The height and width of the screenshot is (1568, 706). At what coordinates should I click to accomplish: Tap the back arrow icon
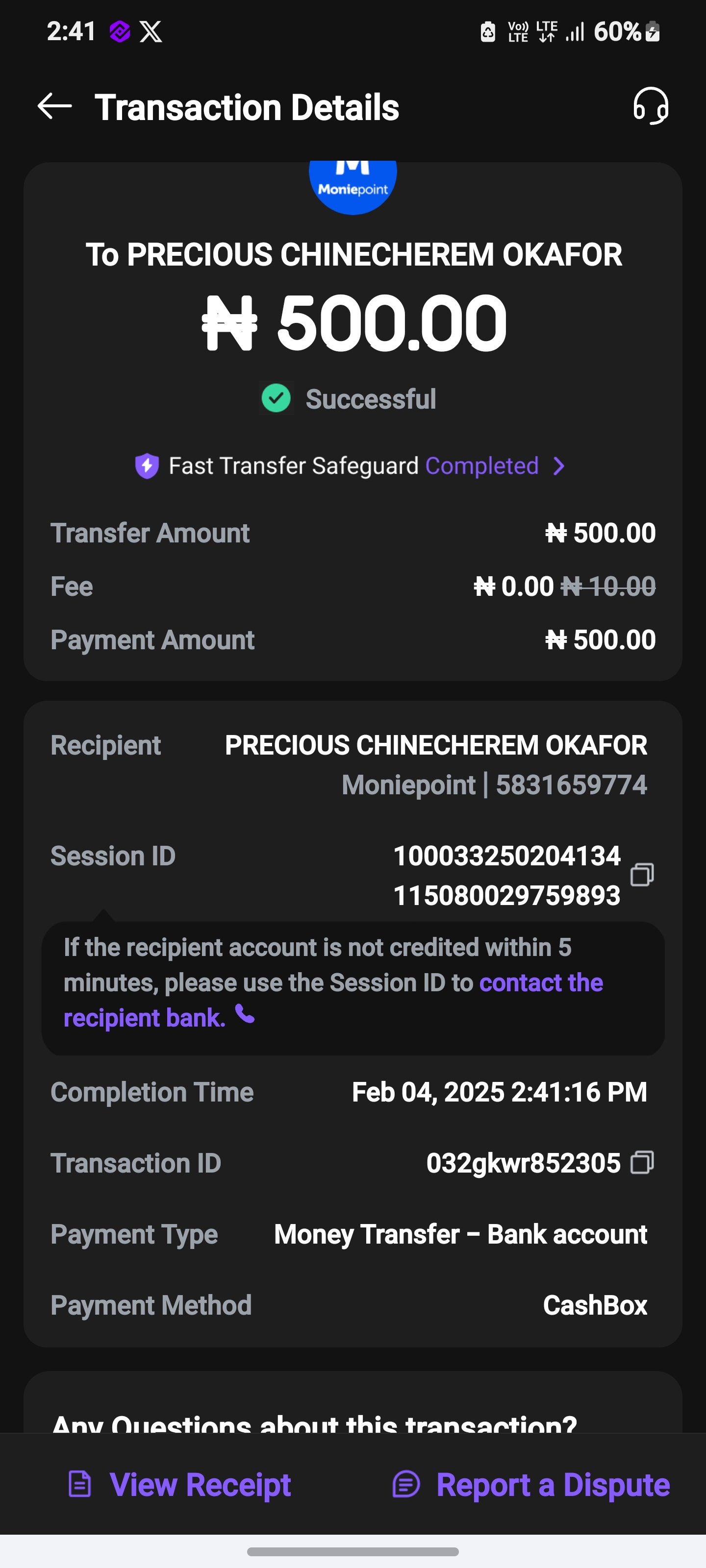pos(55,106)
